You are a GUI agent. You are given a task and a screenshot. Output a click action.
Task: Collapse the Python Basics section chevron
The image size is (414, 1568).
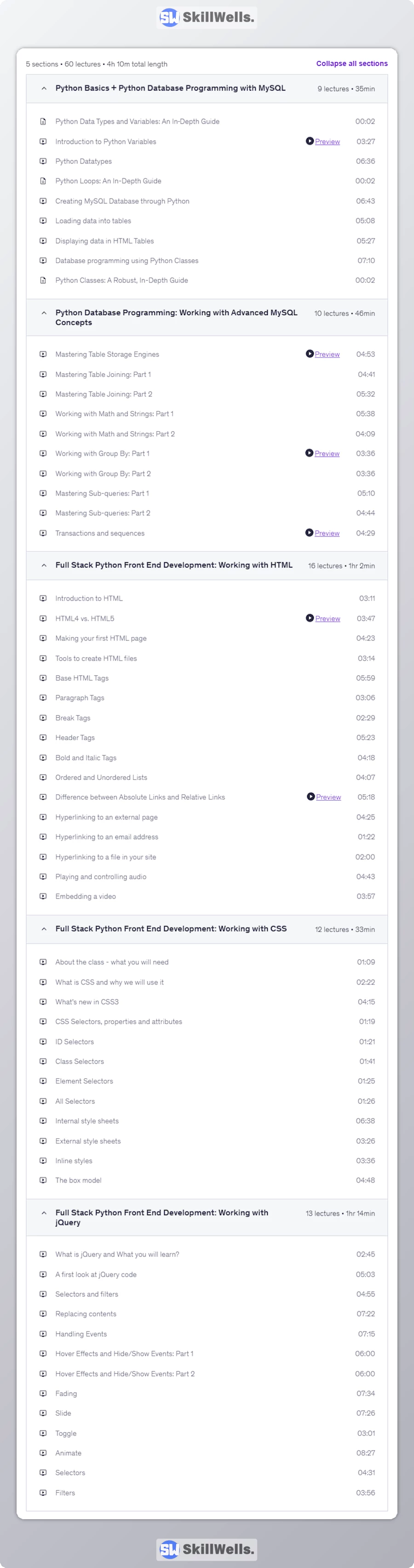[x=44, y=89]
